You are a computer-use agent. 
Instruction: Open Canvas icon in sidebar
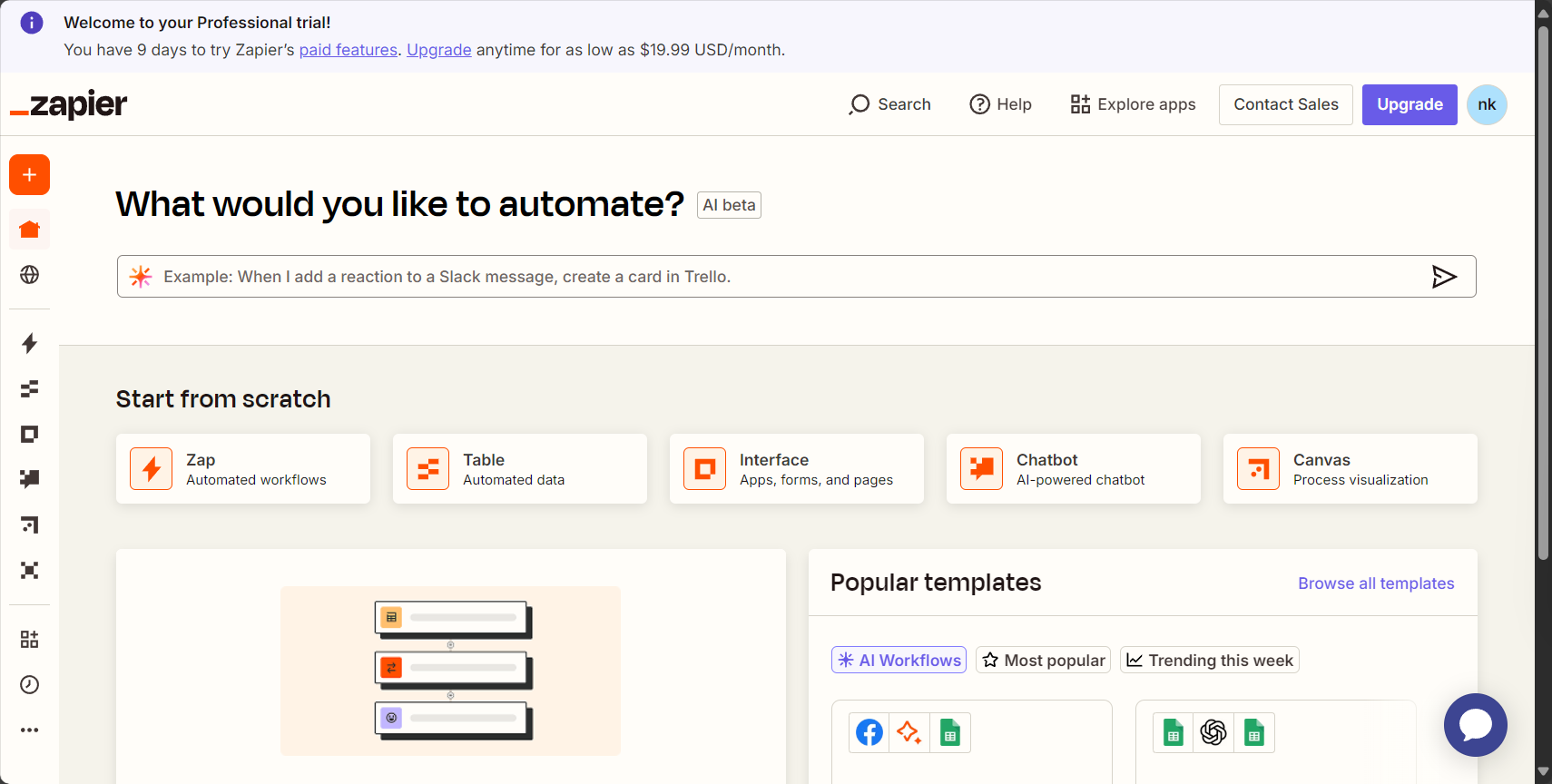29,524
